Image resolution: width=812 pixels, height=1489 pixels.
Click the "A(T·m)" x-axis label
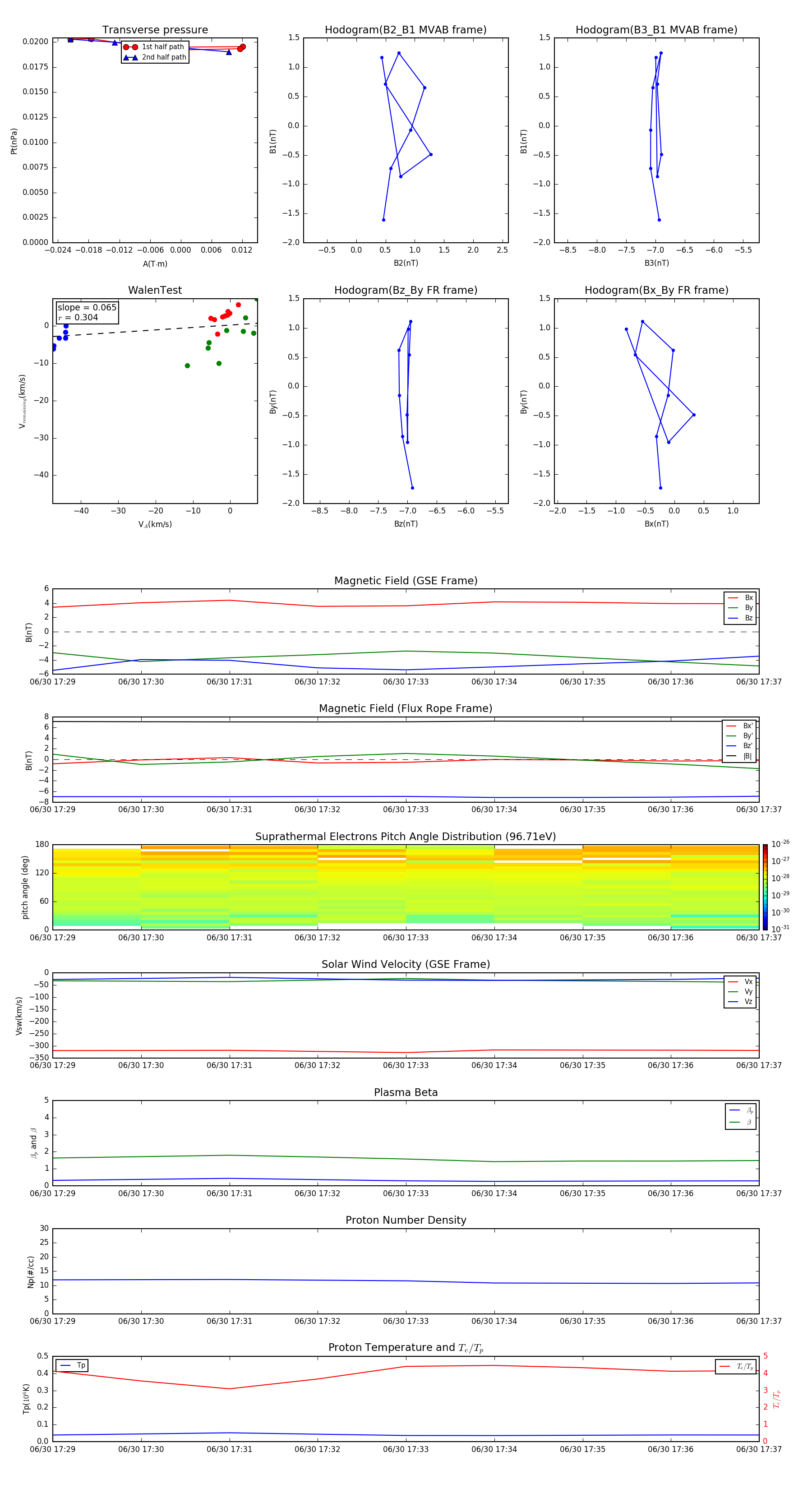(155, 264)
